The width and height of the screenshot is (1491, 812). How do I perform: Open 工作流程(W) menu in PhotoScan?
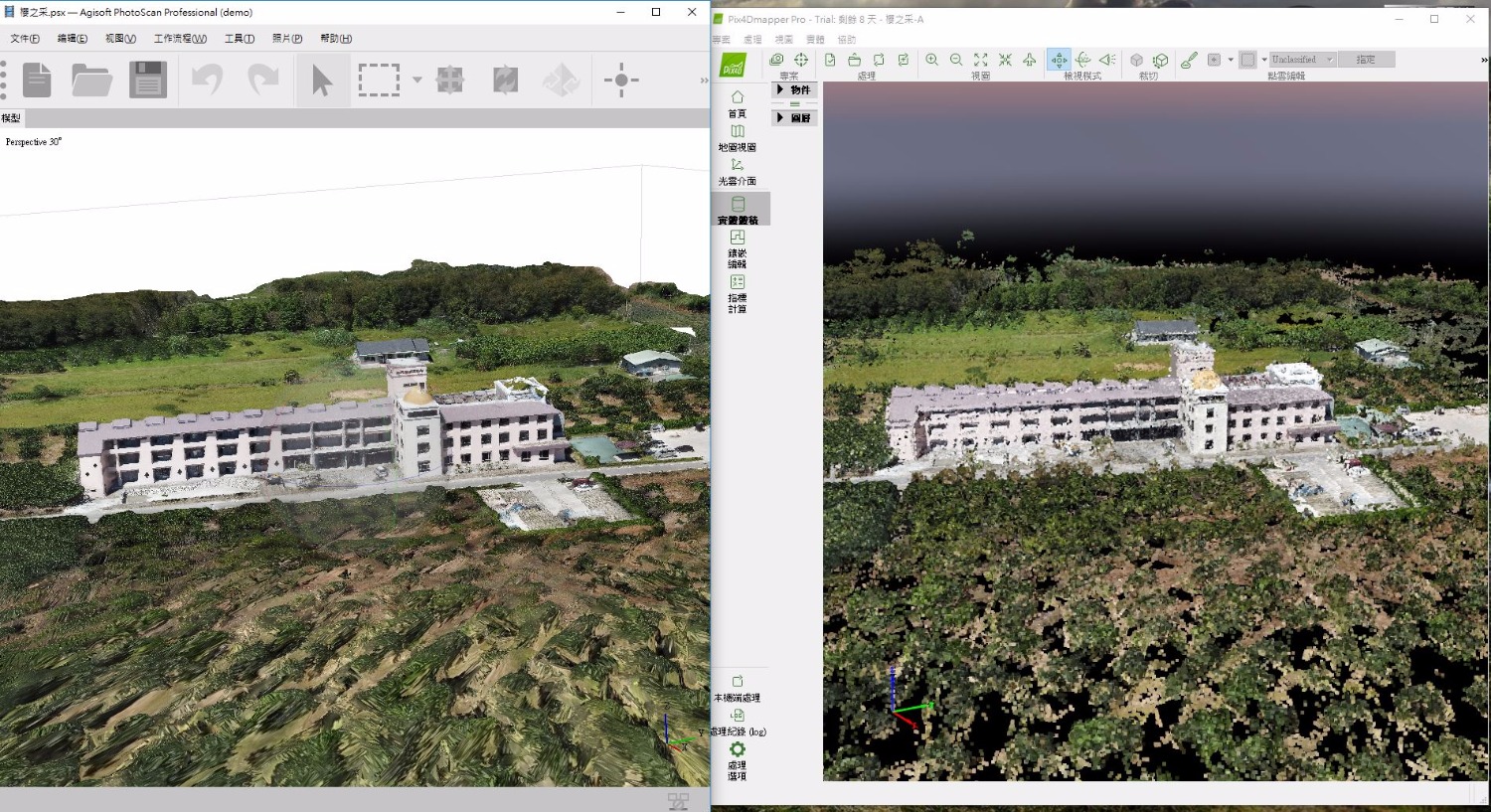[180, 39]
